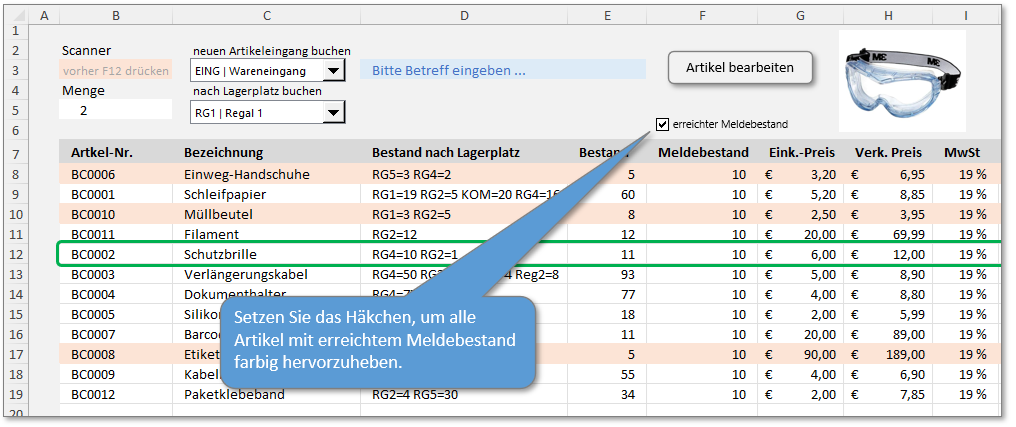Click the Scanner label
1016x427 pixels.
(x=86, y=51)
